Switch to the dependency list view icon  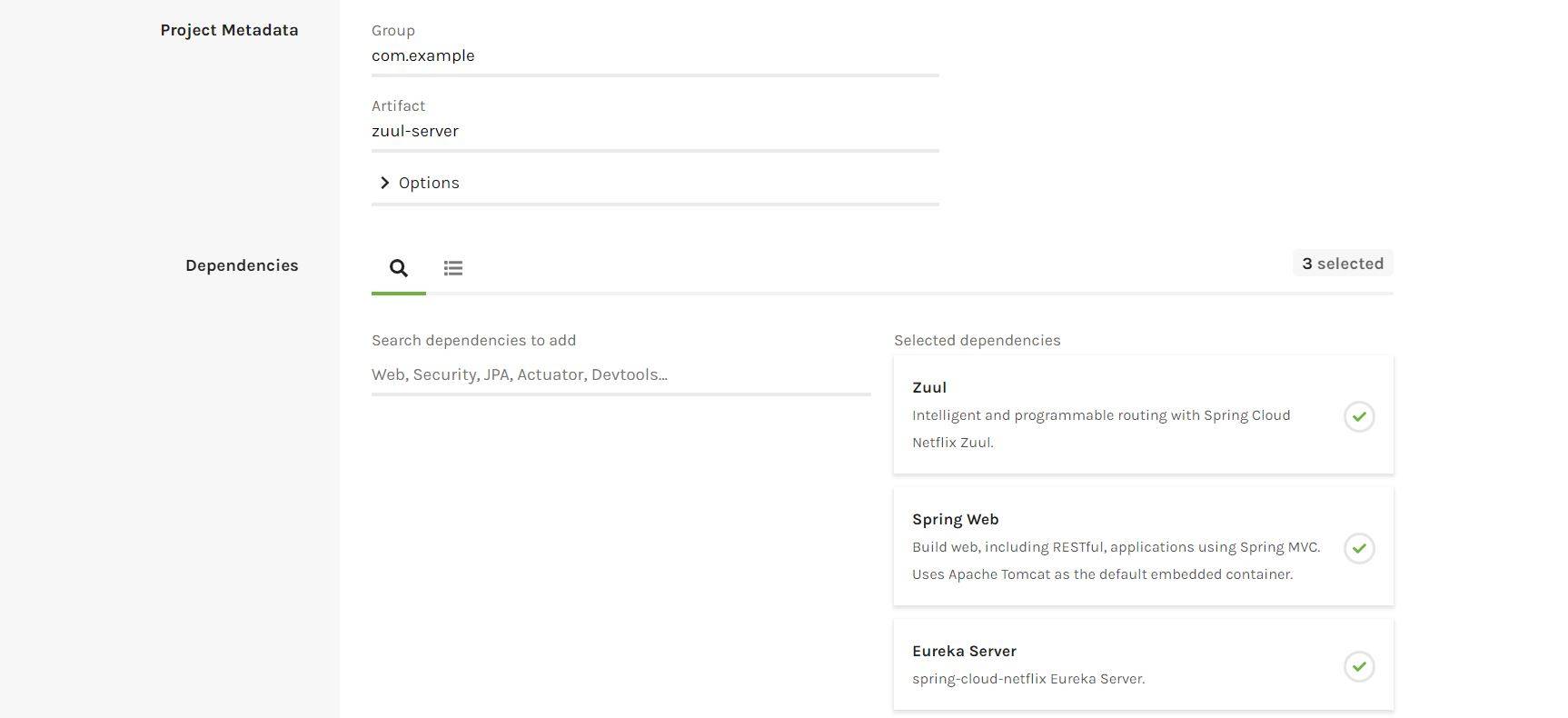click(453, 268)
